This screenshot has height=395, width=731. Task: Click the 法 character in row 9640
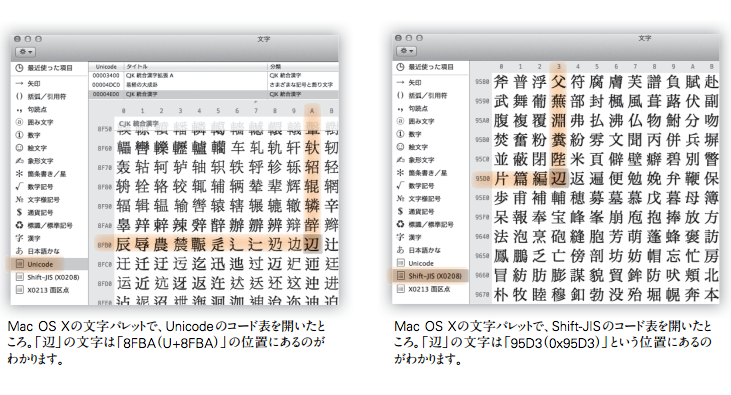point(501,236)
